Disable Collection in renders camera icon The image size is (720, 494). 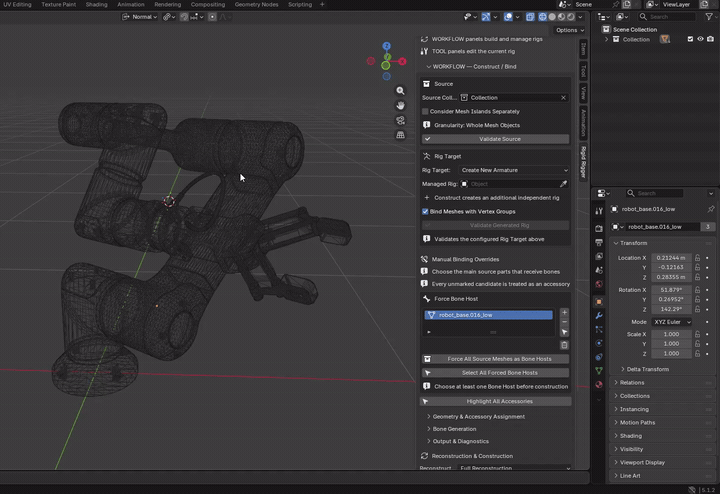710,39
